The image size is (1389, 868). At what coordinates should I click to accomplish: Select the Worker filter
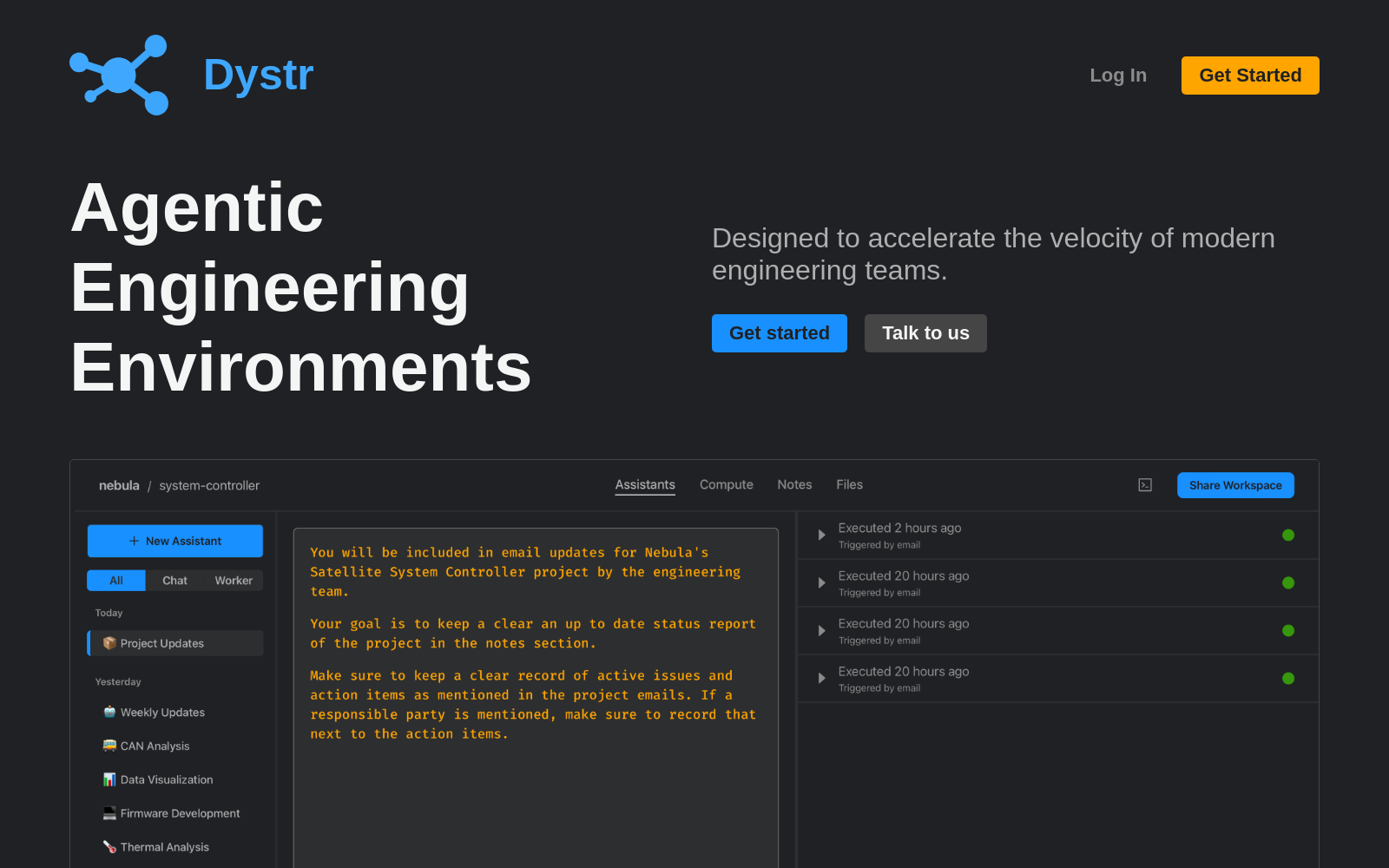click(x=234, y=581)
